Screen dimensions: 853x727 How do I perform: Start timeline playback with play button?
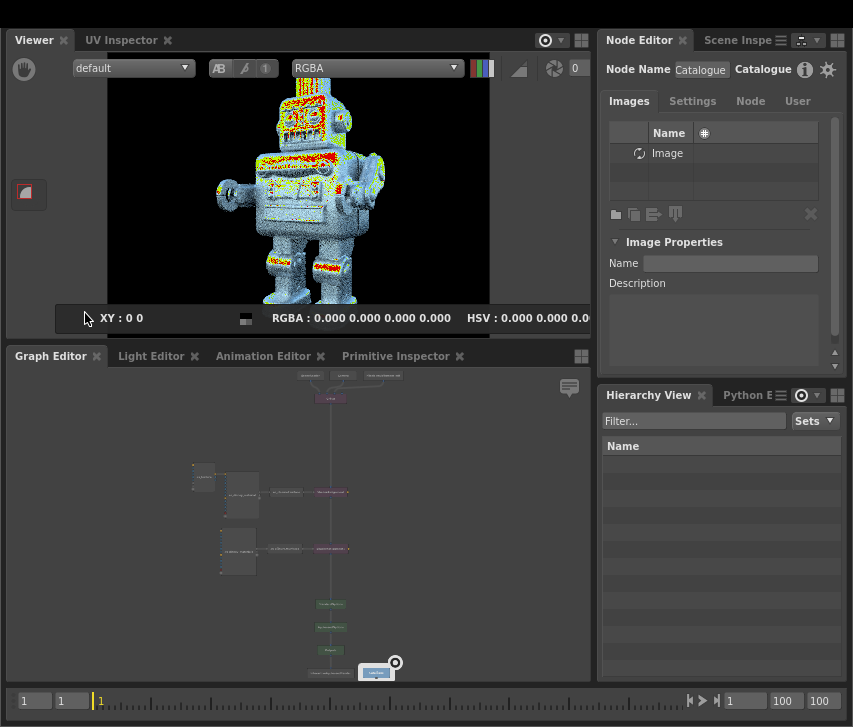(x=703, y=701)
